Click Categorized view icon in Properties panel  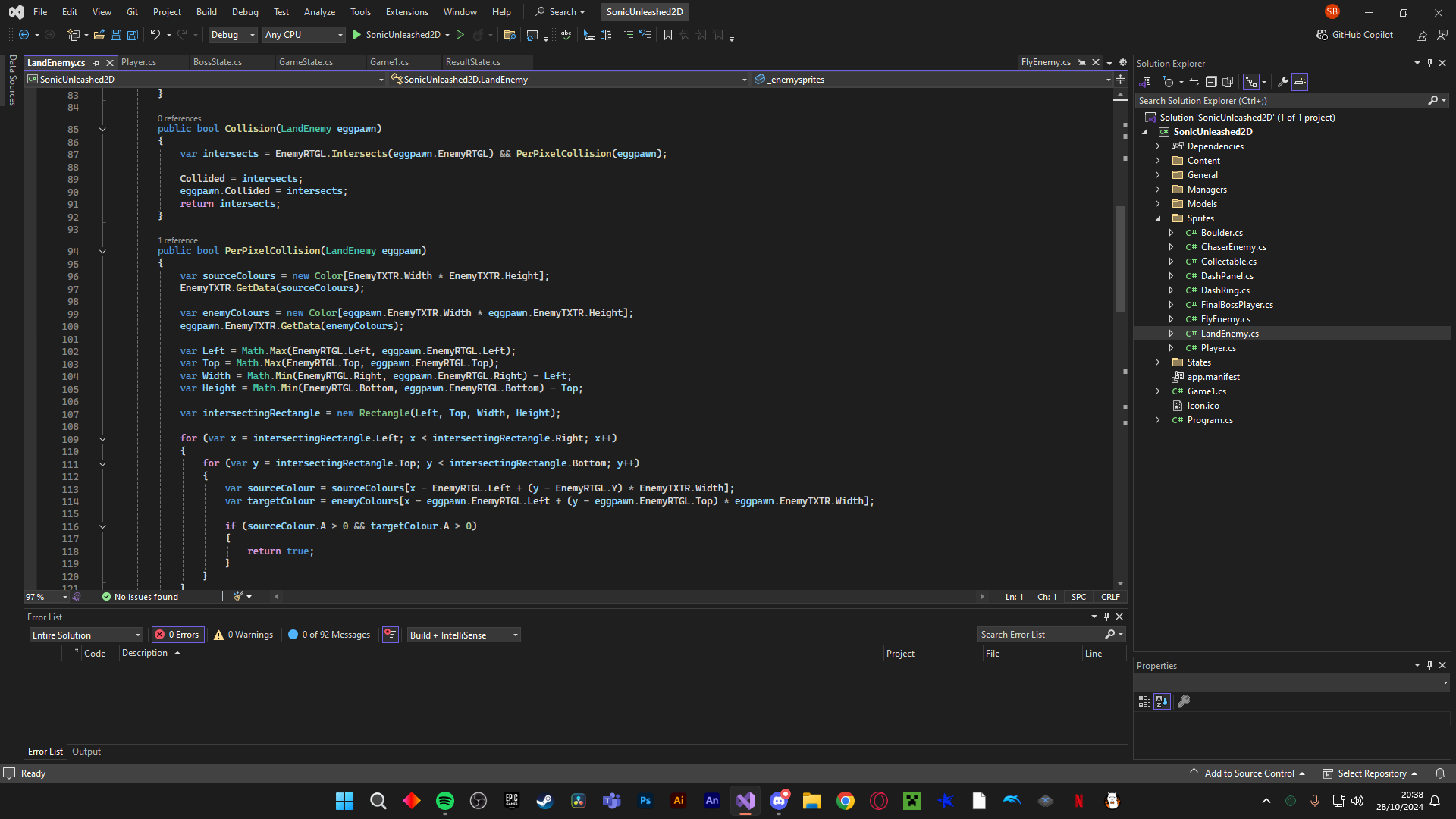[1144, 701]
